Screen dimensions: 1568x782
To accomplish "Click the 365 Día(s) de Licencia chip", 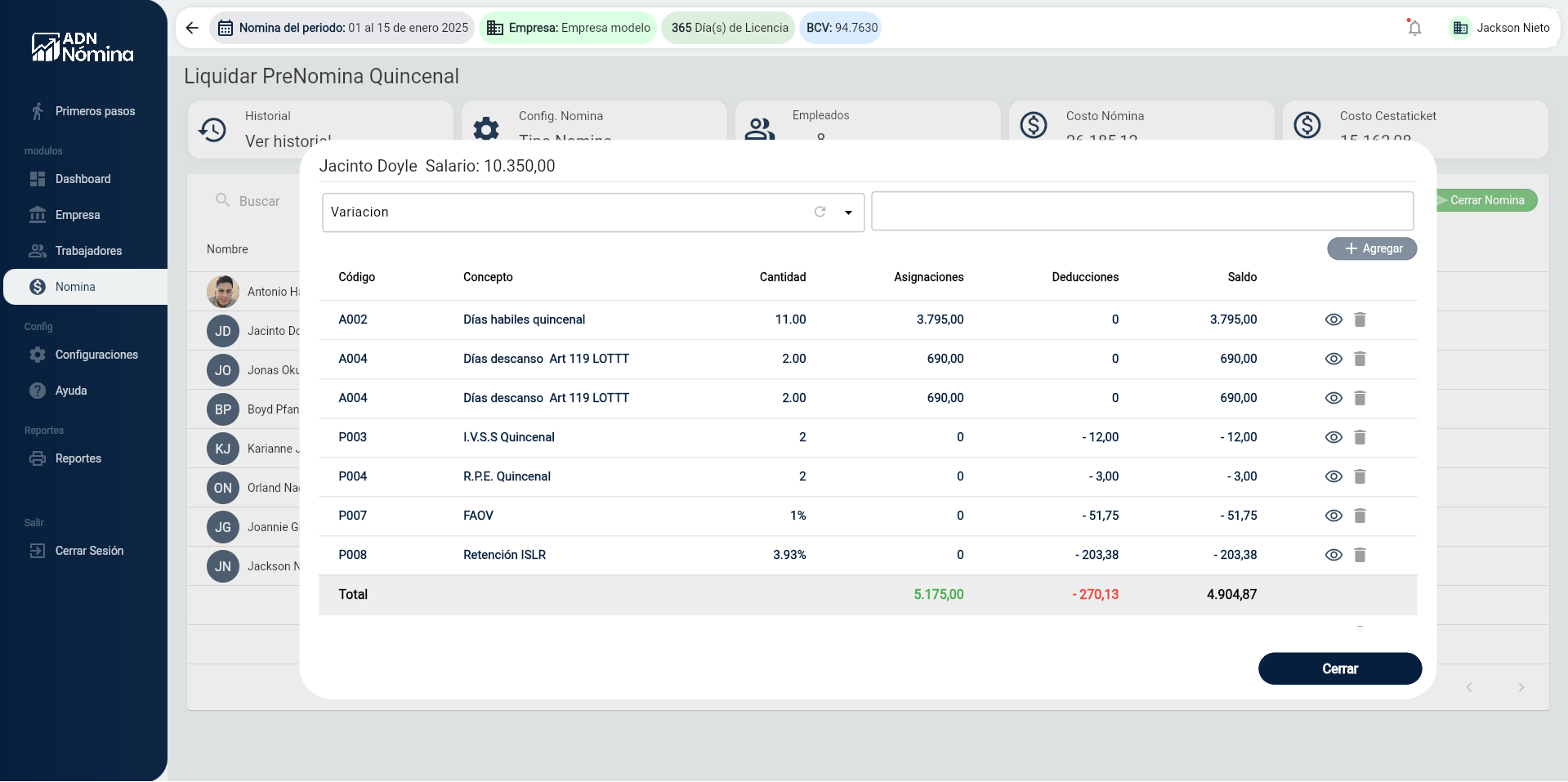I will (728, 28).
